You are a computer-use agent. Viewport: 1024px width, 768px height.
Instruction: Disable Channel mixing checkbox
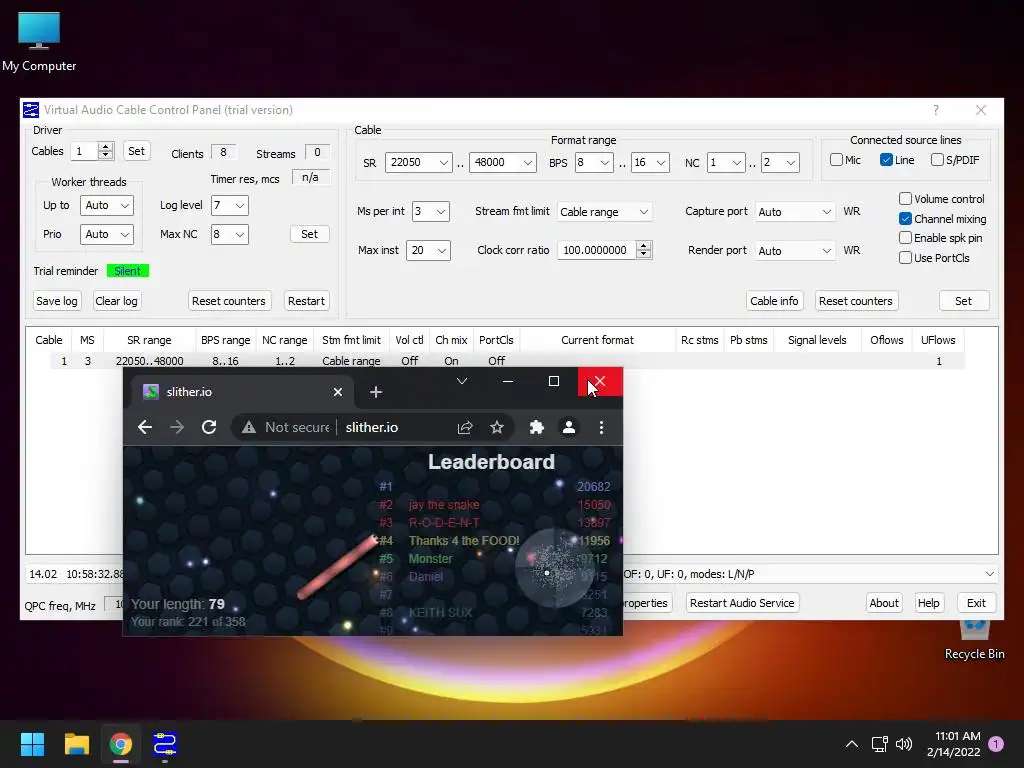tap(905, 218)
